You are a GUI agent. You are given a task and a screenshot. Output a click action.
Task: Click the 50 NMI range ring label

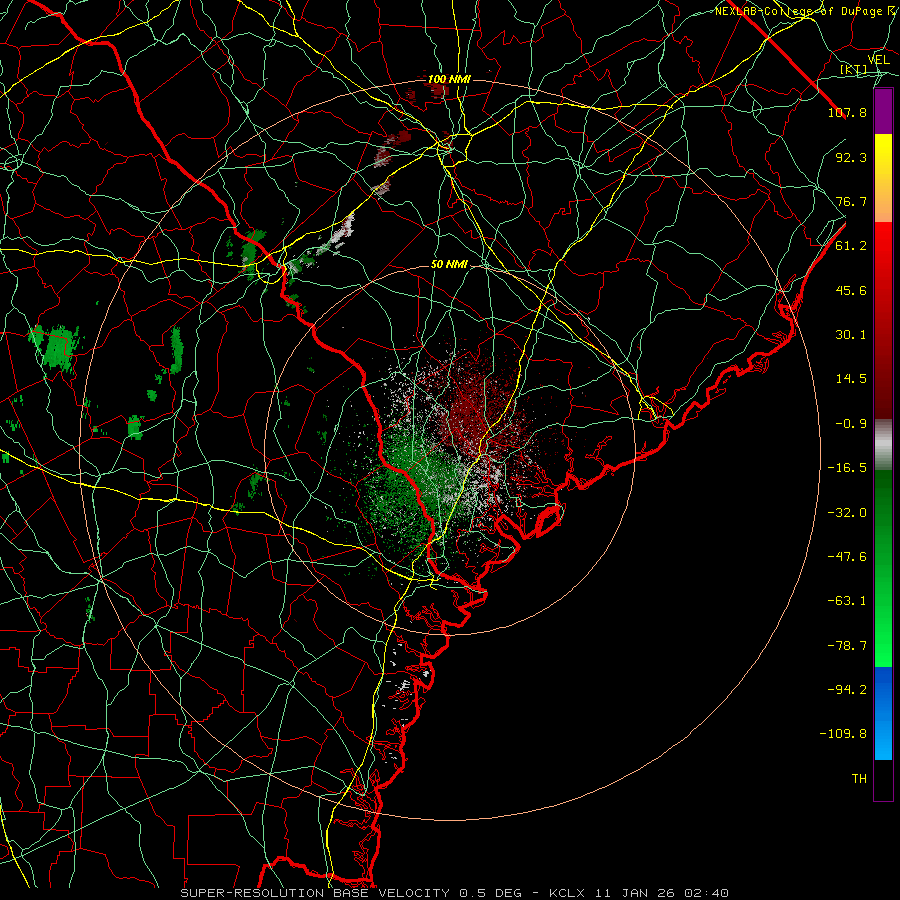tap(449, 265)
